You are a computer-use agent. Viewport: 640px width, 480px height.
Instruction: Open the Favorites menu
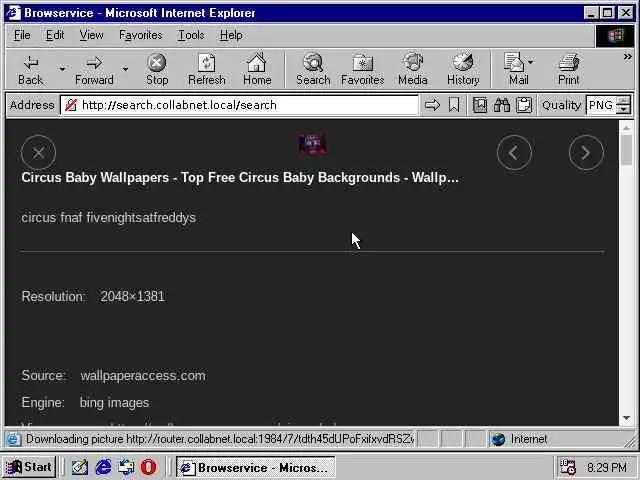coord(140,36)
